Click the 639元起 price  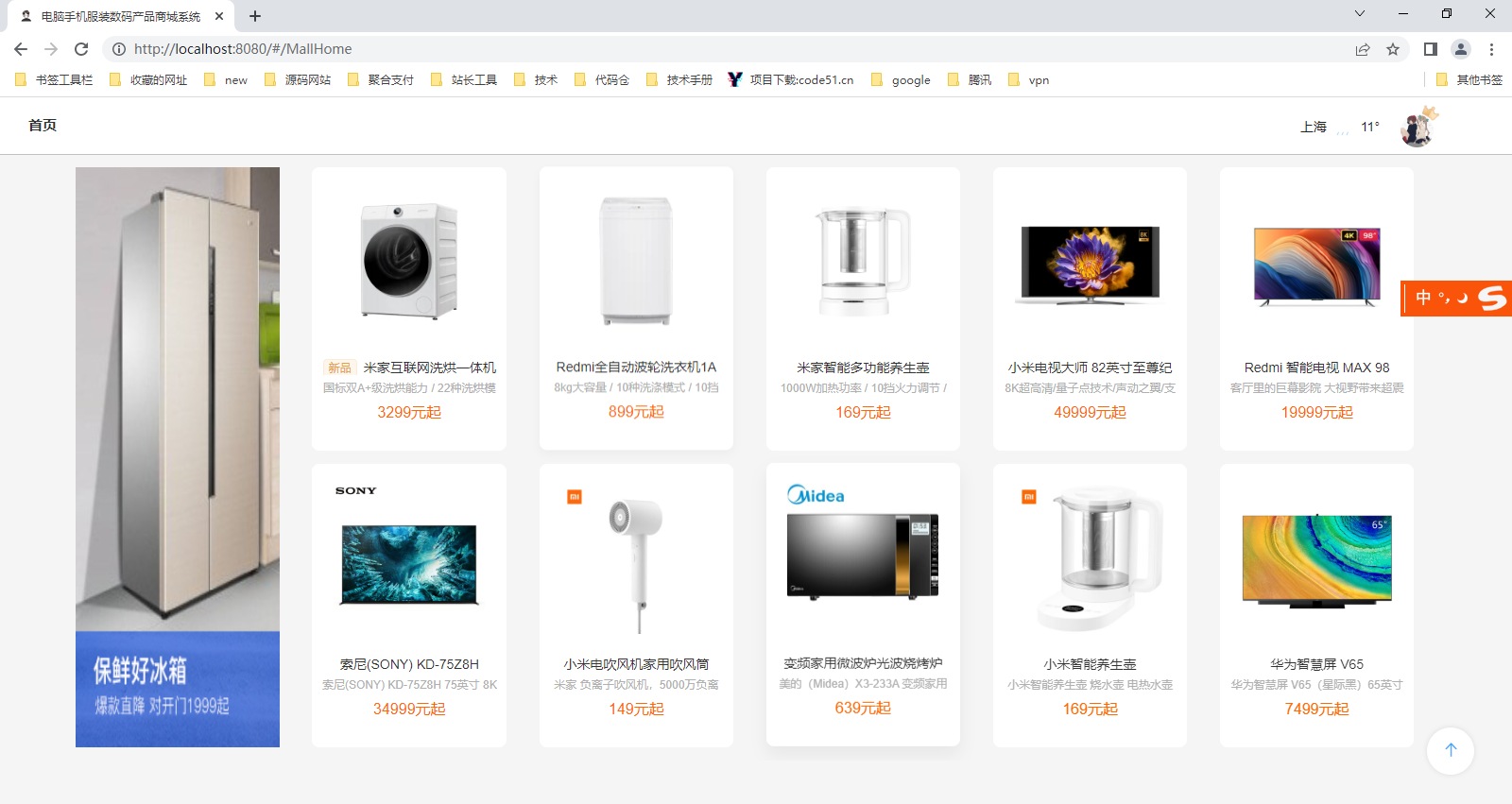(863, 708)
